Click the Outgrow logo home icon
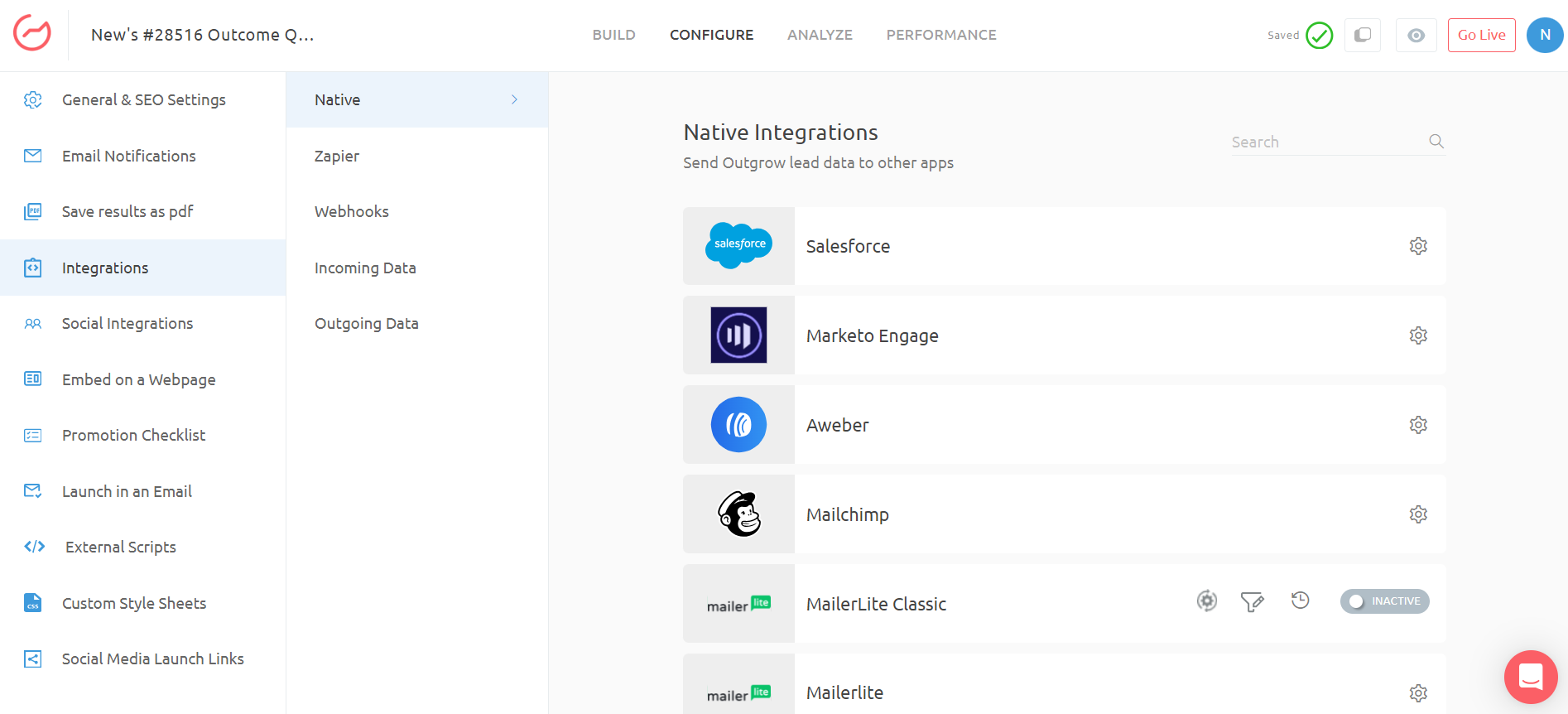Screen dimensions: 1568x714 pos(32,34)
